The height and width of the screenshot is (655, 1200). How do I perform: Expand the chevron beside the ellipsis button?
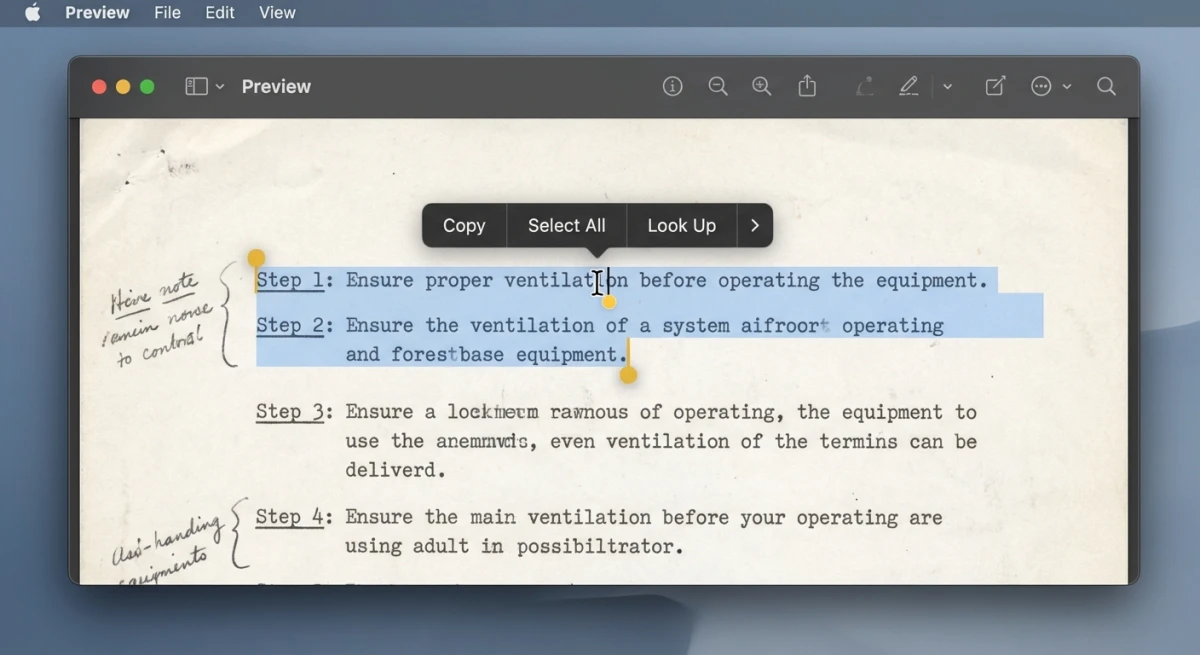coord(1067,87)
